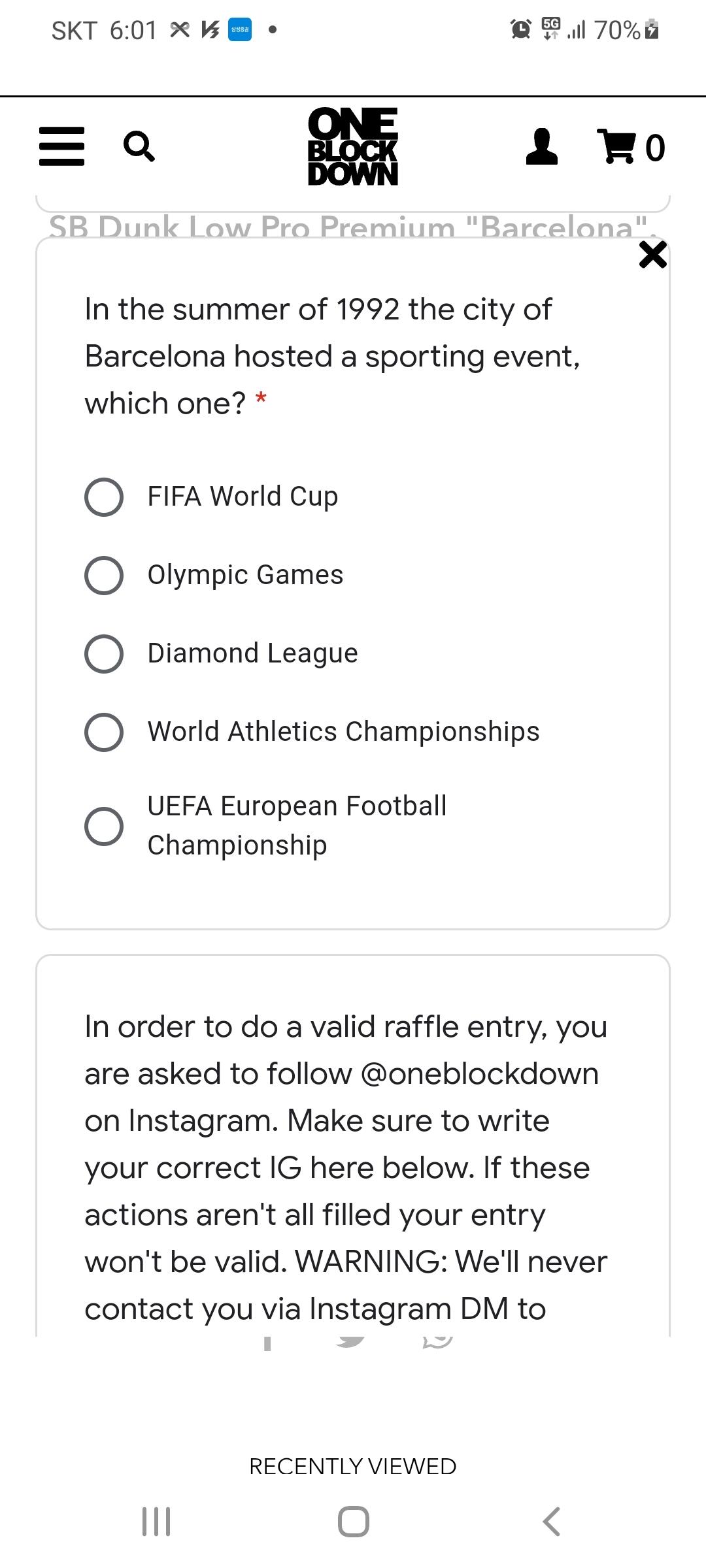Choose the Olympic Games radio button
706x1568 pixels.
pyautogui.click(x=104, y=576)
